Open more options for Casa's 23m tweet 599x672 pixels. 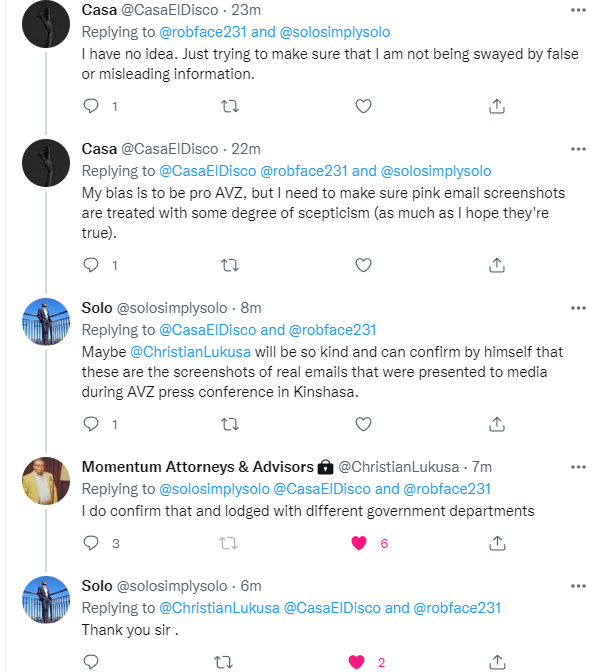click(578, 10)
